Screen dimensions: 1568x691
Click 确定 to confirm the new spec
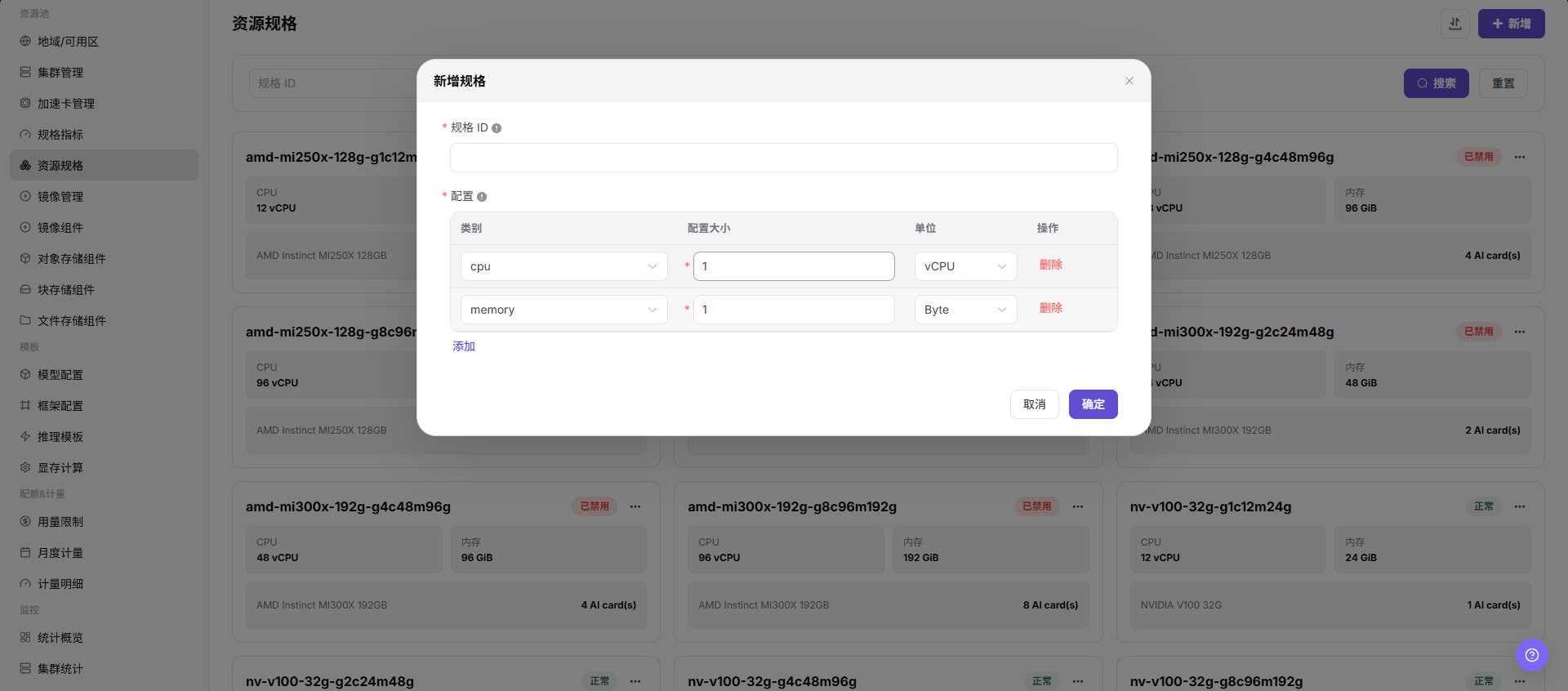click(1094, 404)
